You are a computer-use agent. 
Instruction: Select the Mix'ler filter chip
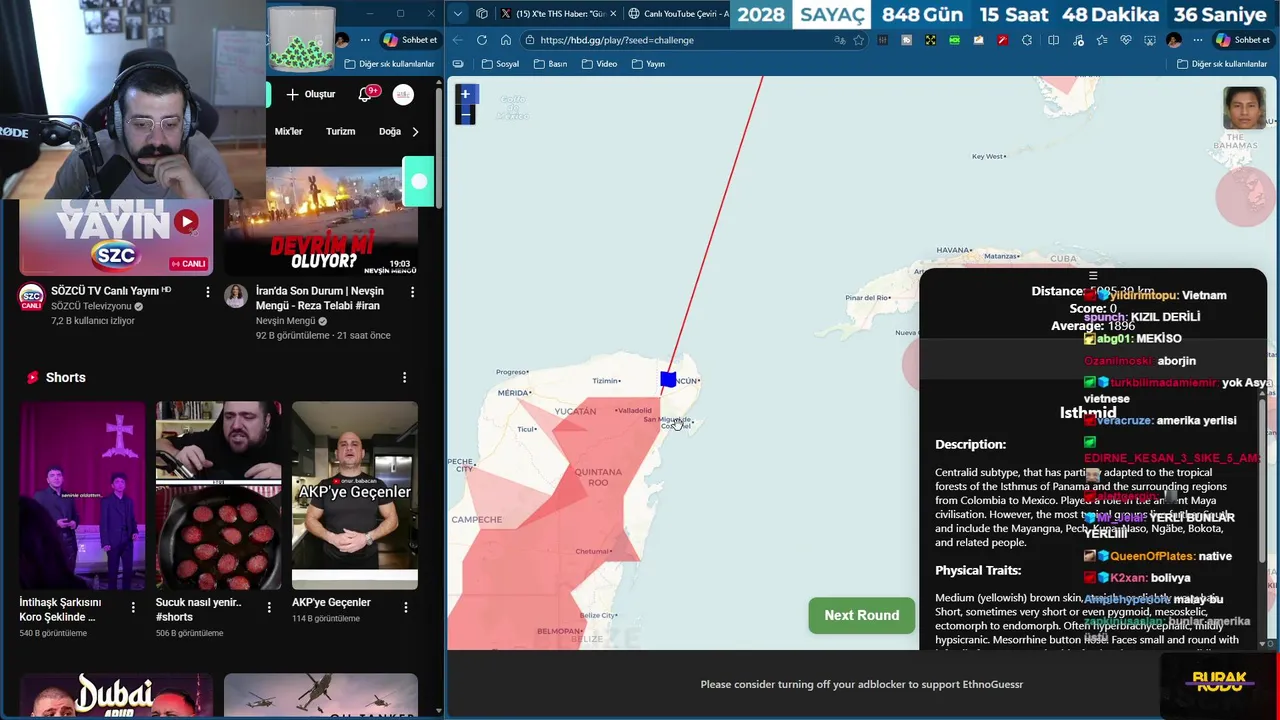click(288, 131)
